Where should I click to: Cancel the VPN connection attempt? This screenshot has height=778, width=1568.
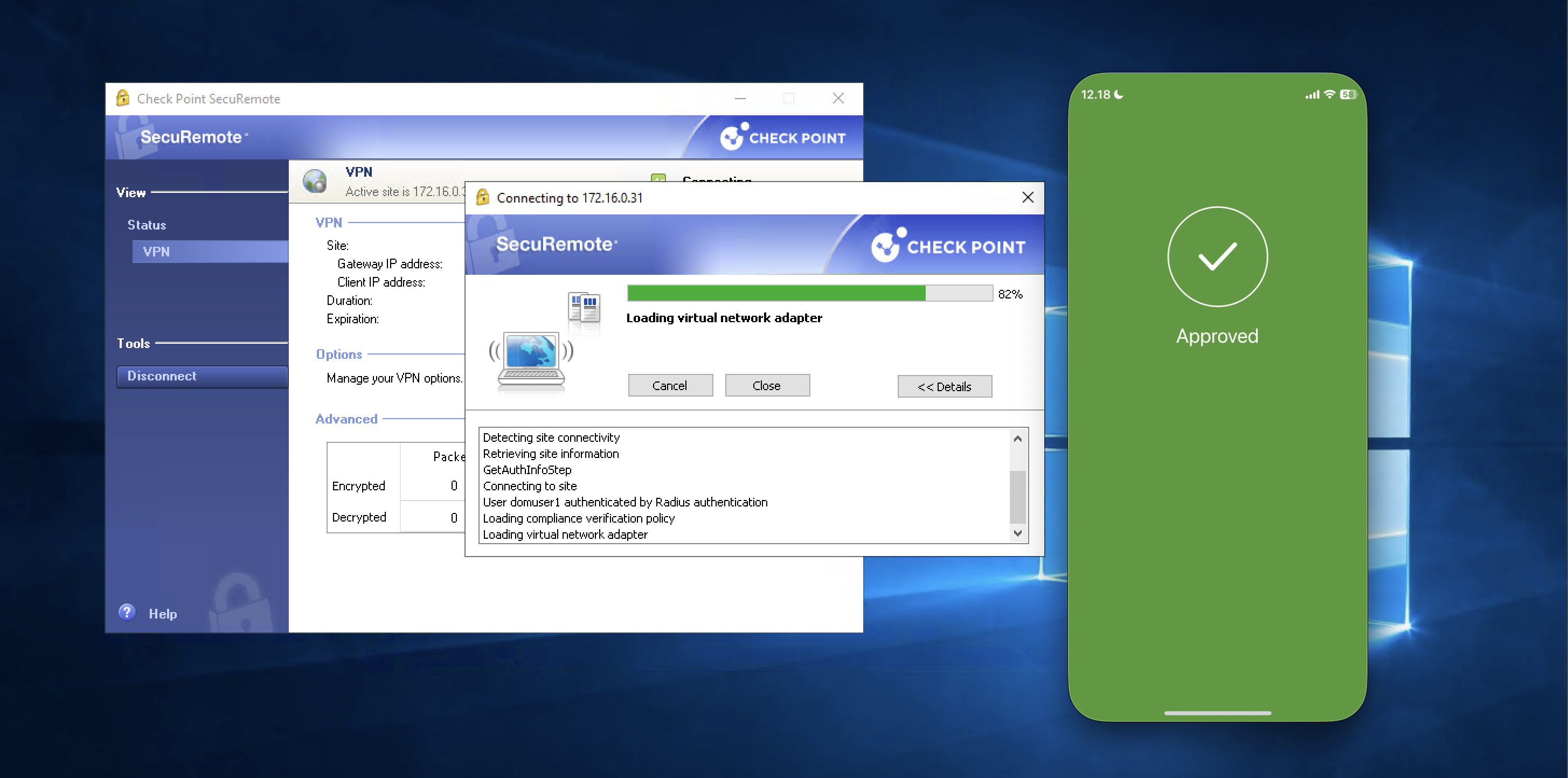(670, 385)
